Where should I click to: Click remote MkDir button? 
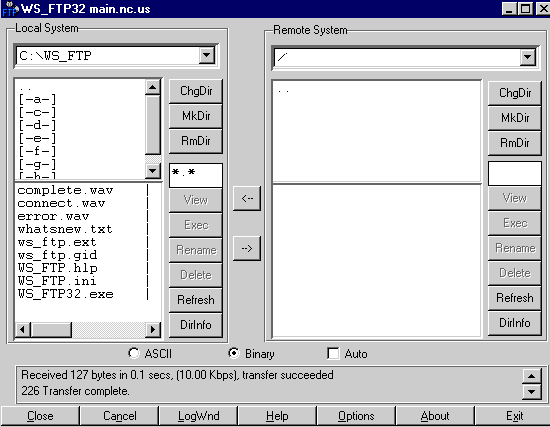click(x=515, y=118)
